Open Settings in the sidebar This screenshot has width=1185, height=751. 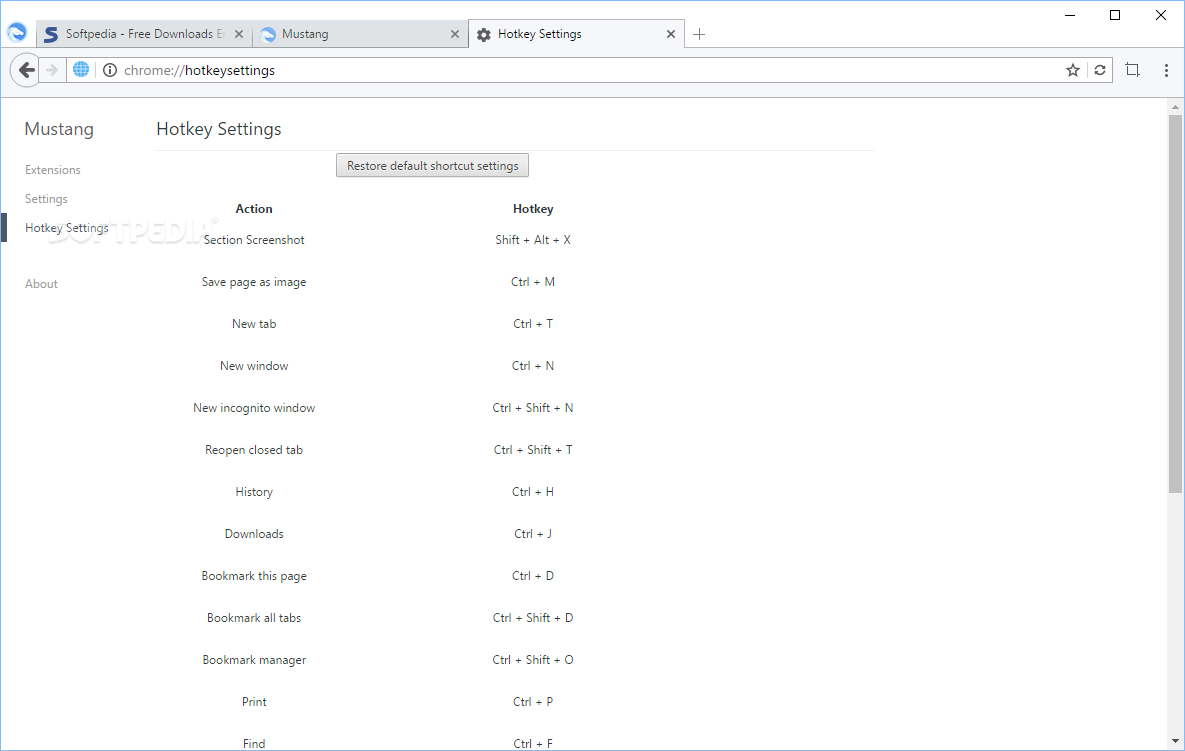(46, 199)
